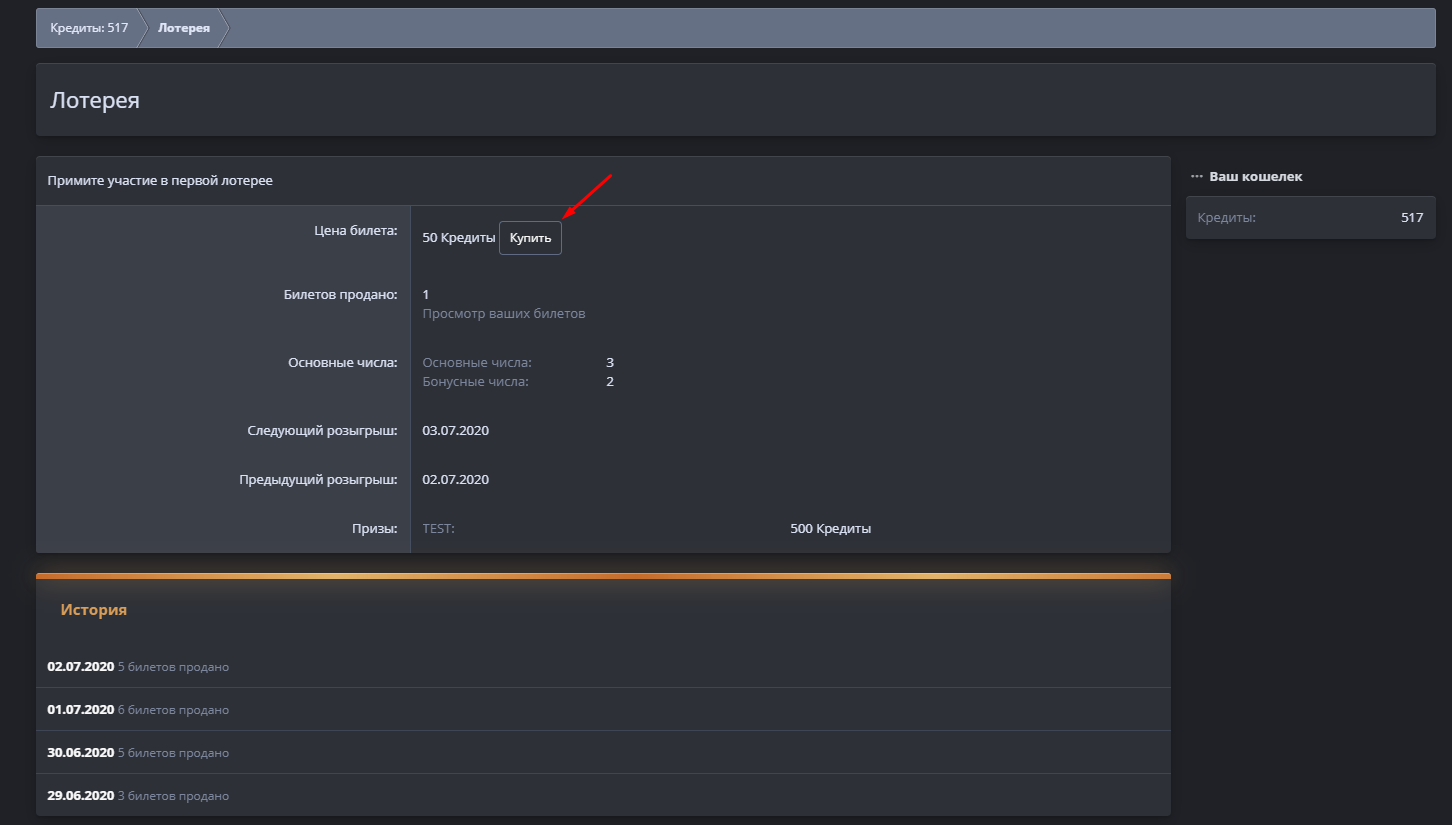Click the next draw date 03.07.2020
This screenshot has width=1452, height=825.
pos(455,431)
